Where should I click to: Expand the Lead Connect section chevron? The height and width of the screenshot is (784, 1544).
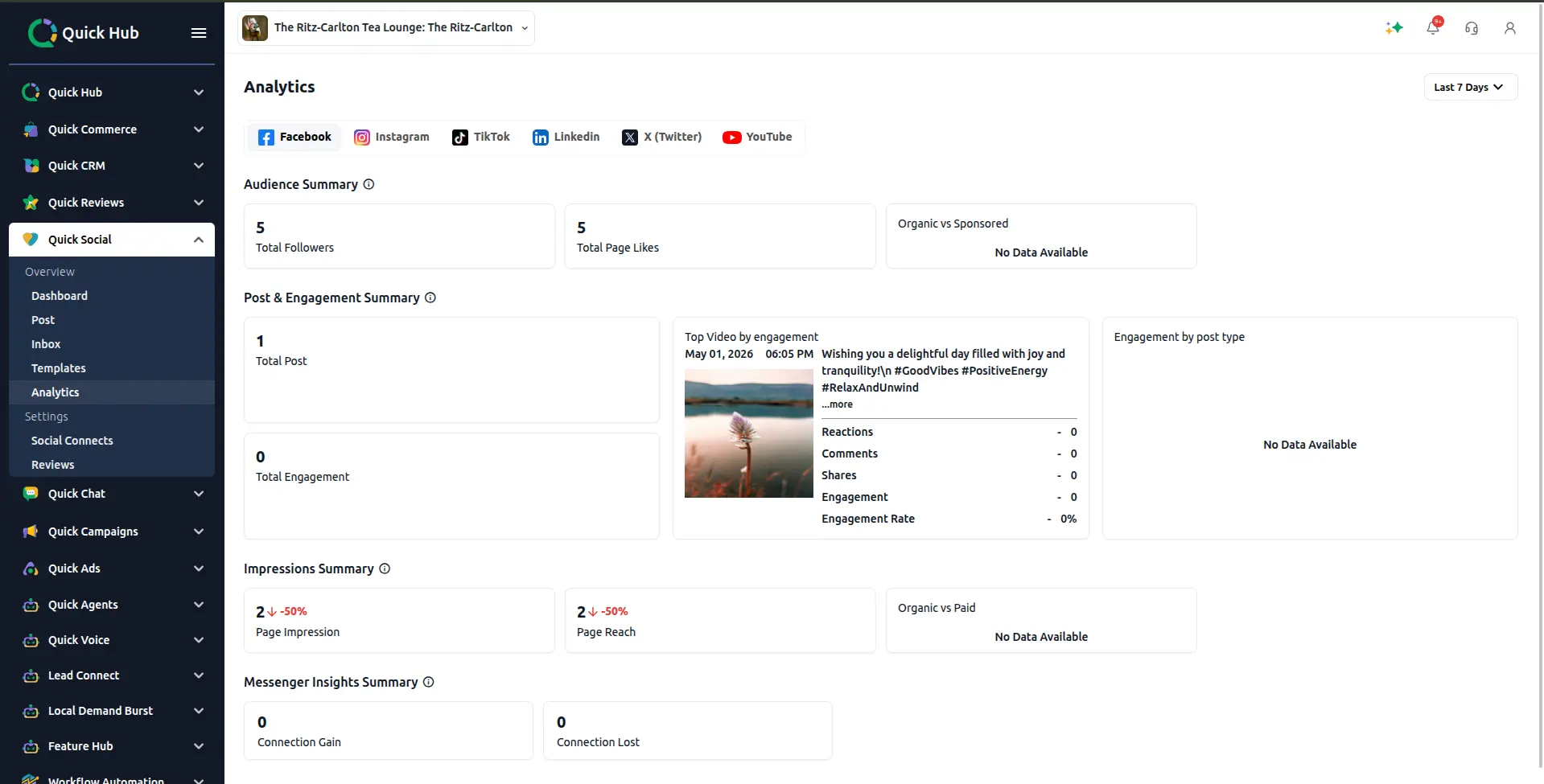click(199, 675)
